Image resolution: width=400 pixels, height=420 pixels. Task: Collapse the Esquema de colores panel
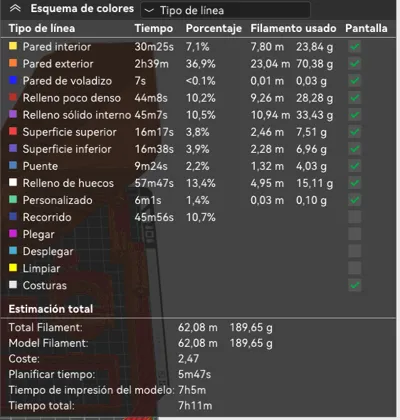[x=15, y=9]
